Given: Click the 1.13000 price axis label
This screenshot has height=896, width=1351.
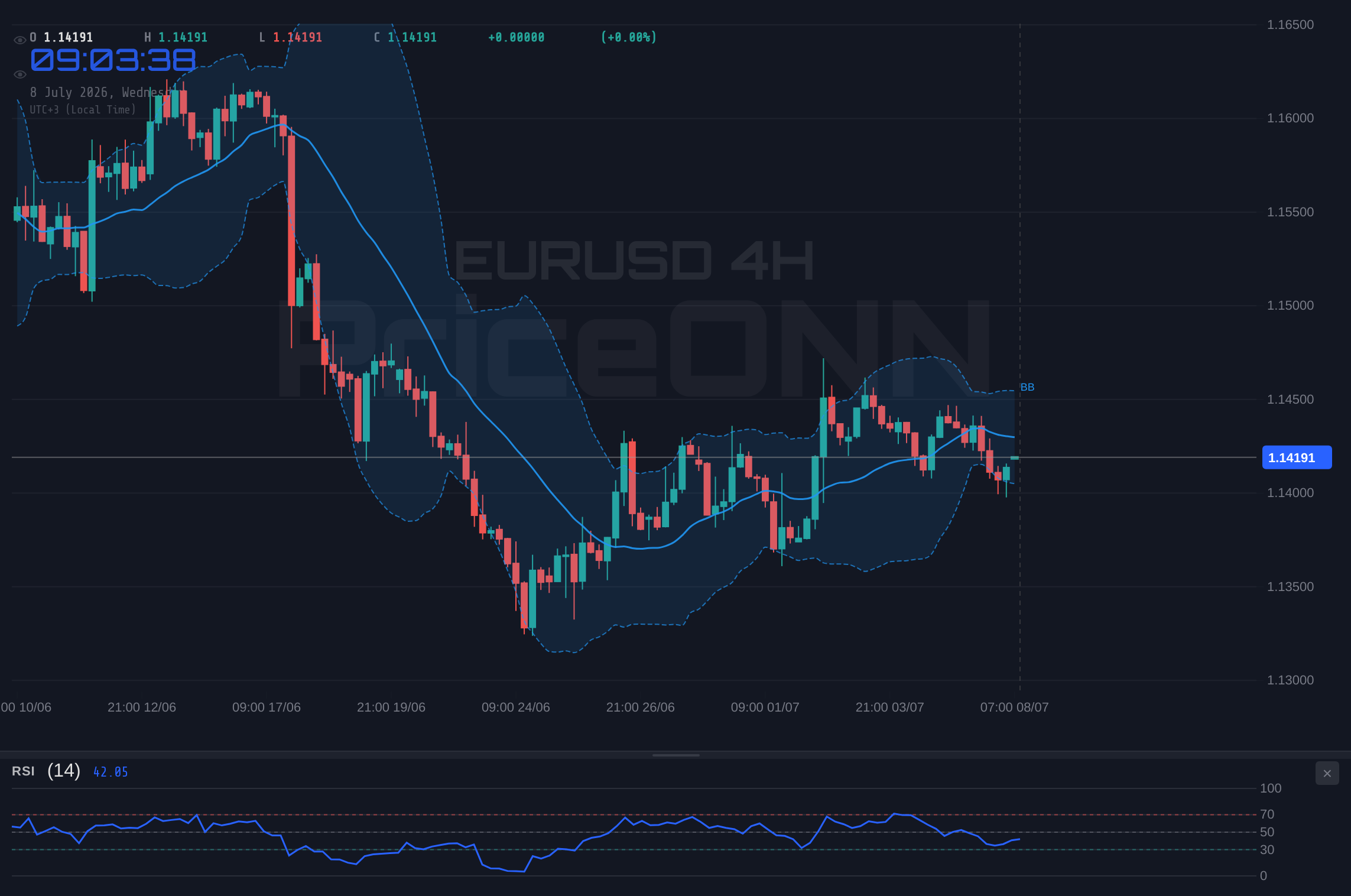Looking at the screenshot, I should click(x=1290, y=680).
